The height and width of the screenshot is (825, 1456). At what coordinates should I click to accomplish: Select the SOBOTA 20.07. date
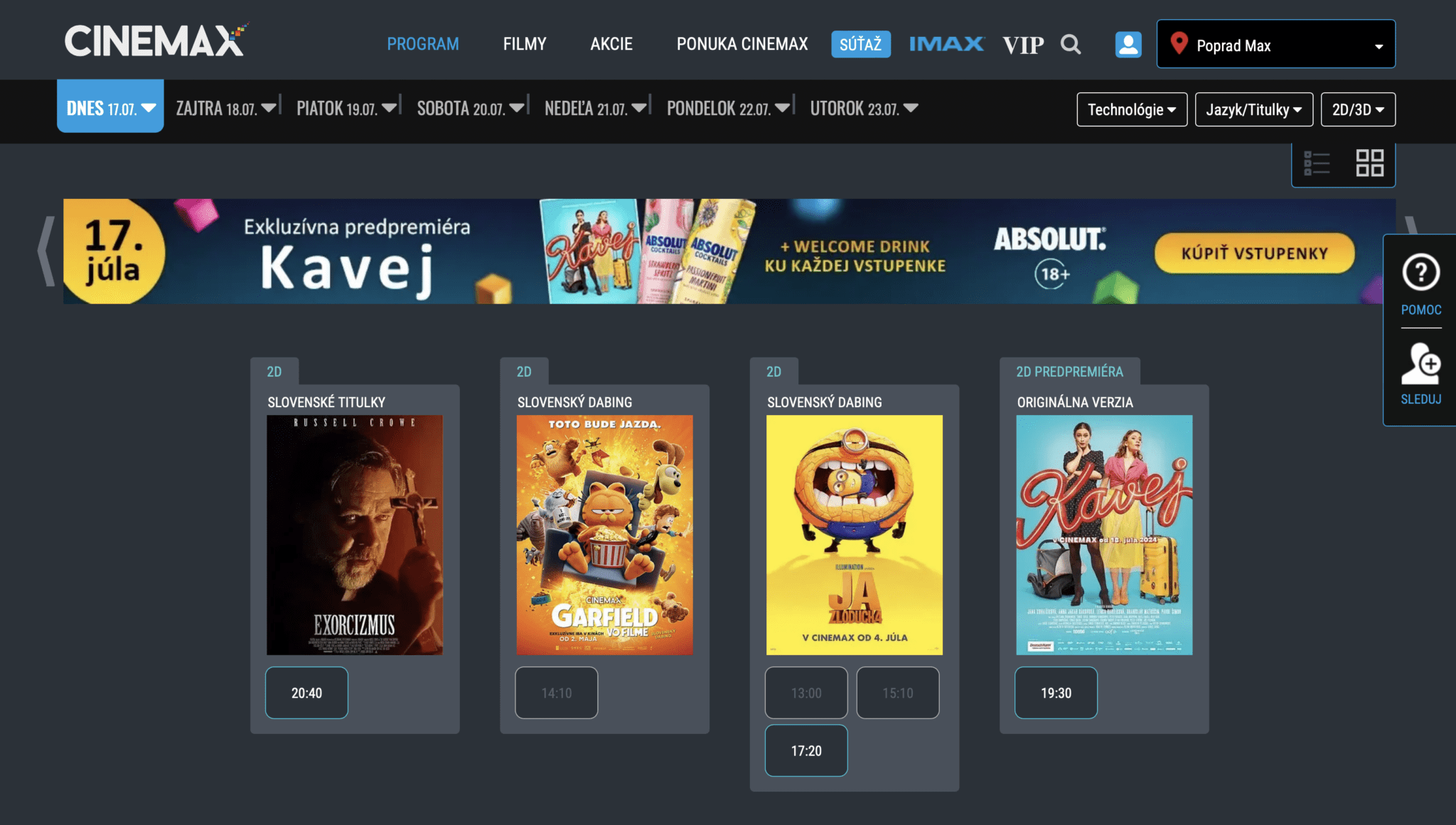469,108
